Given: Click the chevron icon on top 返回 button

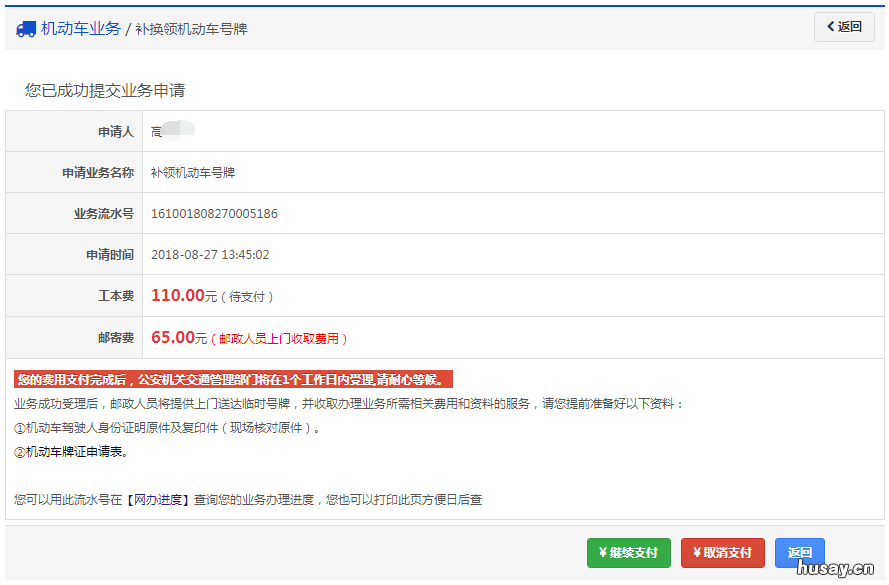Looking at the screenshot, I should pos(830,26).
